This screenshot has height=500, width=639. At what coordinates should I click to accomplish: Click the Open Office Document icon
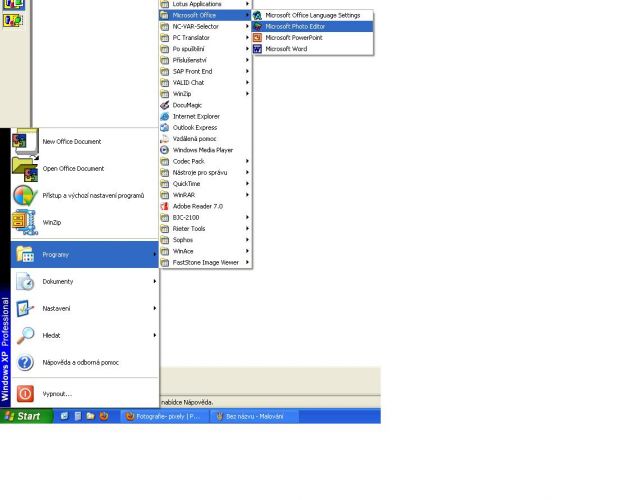(25, 169)
